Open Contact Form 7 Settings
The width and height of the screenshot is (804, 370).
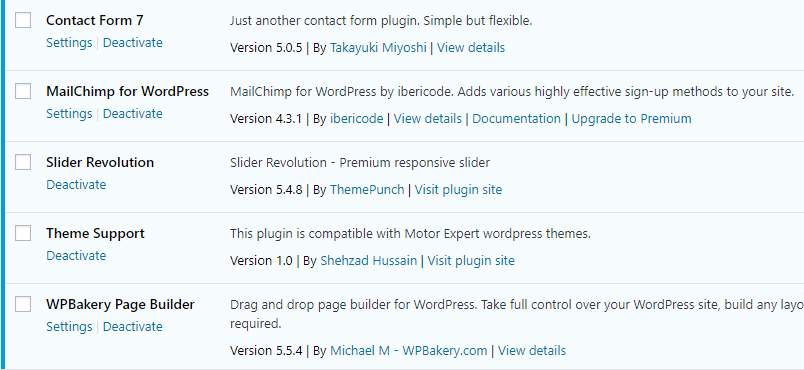[x=69, y=43]
